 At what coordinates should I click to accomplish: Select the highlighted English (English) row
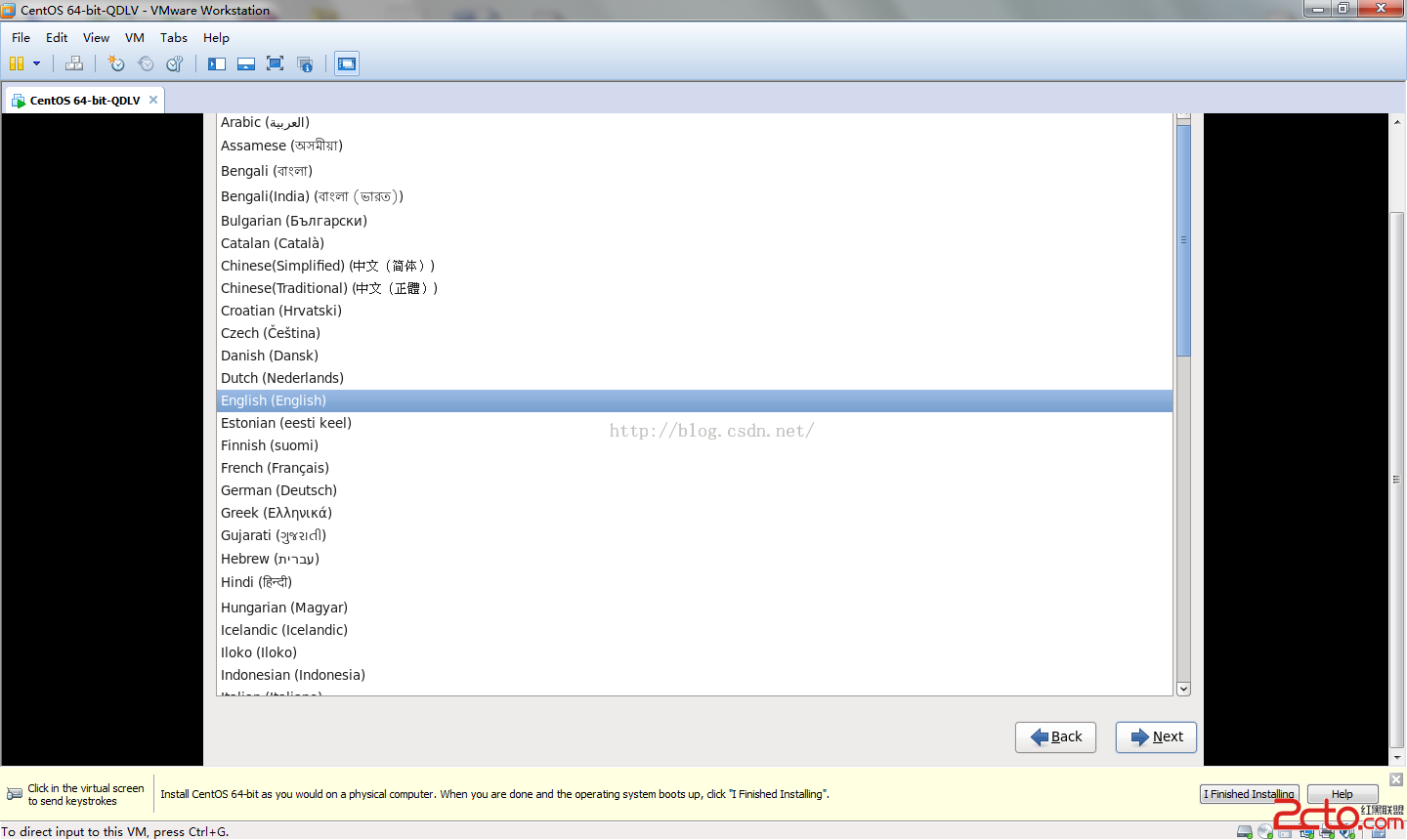tap(694, 400)
